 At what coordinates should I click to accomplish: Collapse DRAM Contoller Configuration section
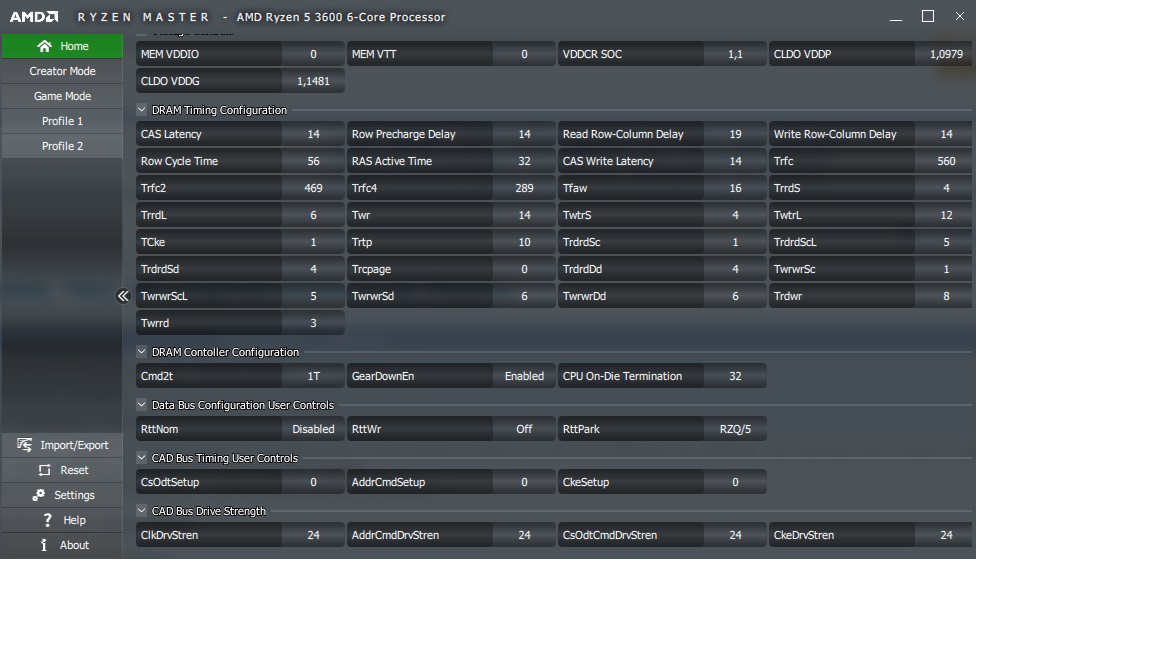(x=142, y=352)
